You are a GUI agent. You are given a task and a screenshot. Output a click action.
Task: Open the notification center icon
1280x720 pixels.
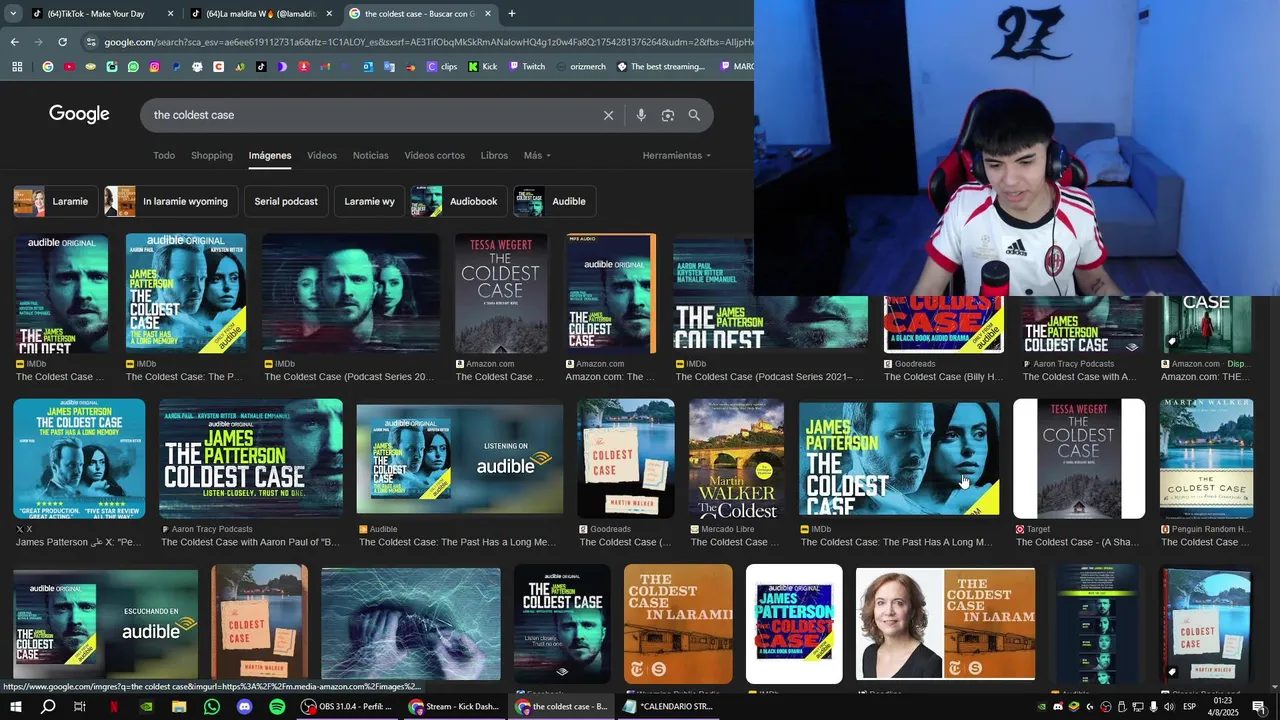1258,707
